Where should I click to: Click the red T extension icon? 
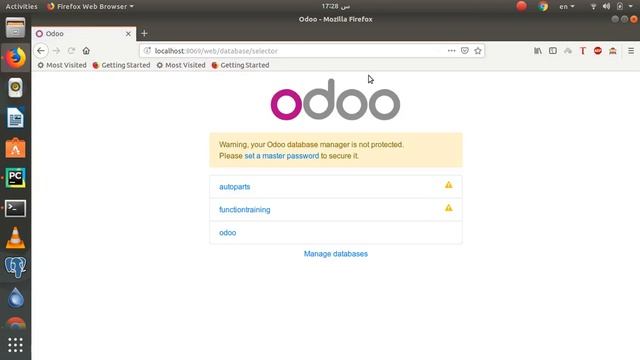[x=583, y=51]
